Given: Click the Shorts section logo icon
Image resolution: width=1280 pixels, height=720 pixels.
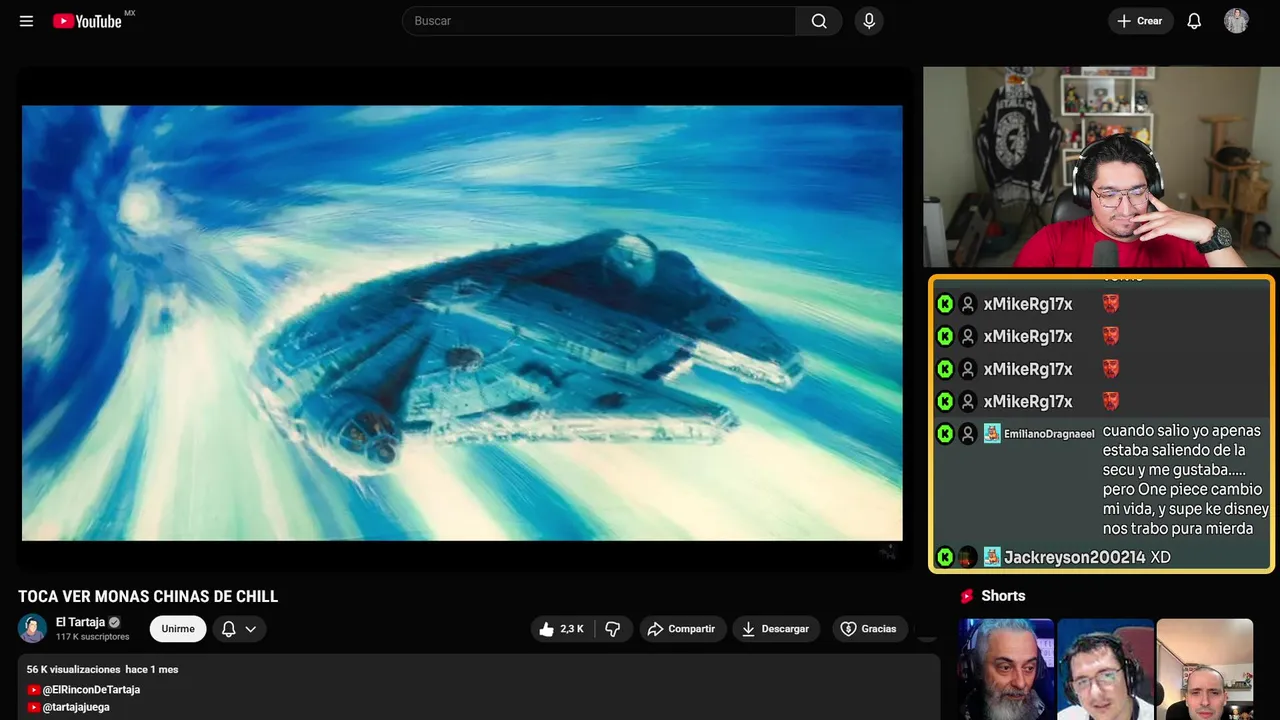Looking at the screenshot, I should [967, 596].
